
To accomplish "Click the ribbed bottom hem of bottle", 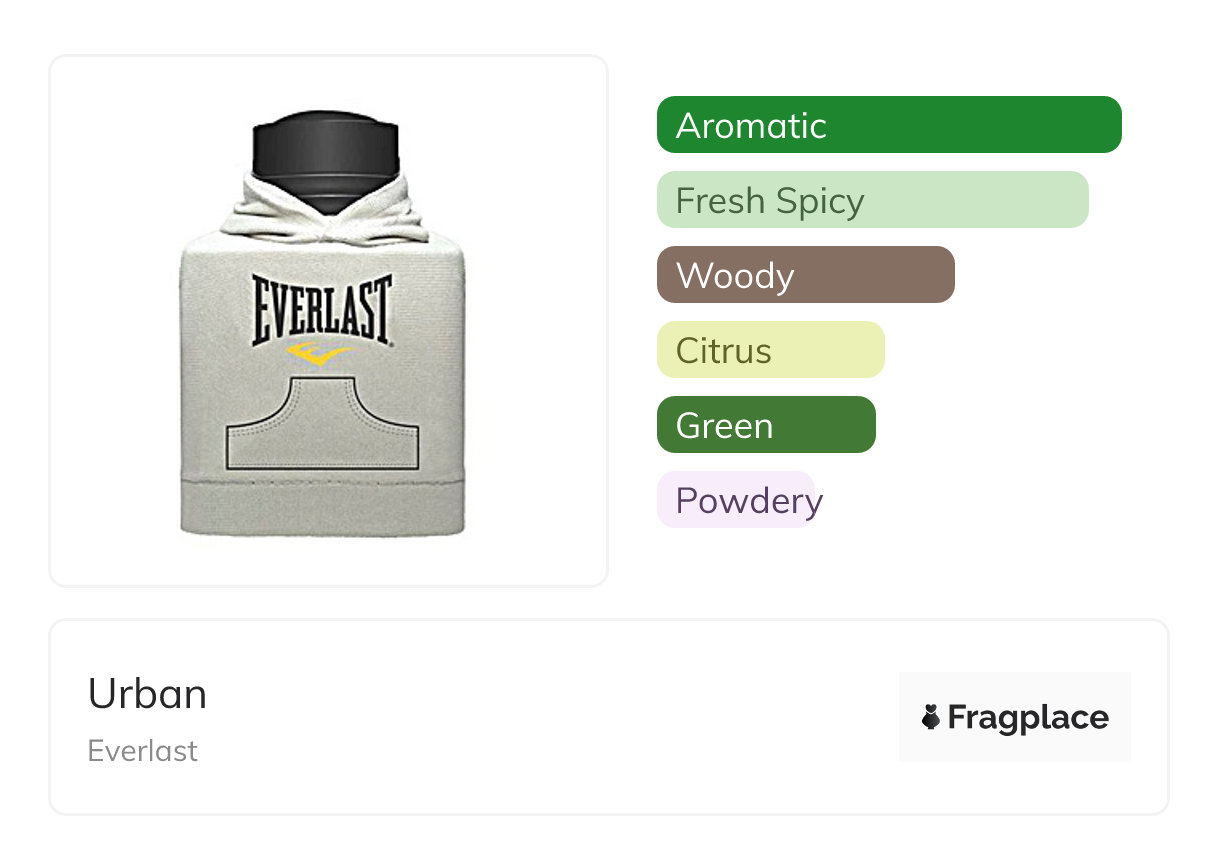I will click(x=322, y=505).
